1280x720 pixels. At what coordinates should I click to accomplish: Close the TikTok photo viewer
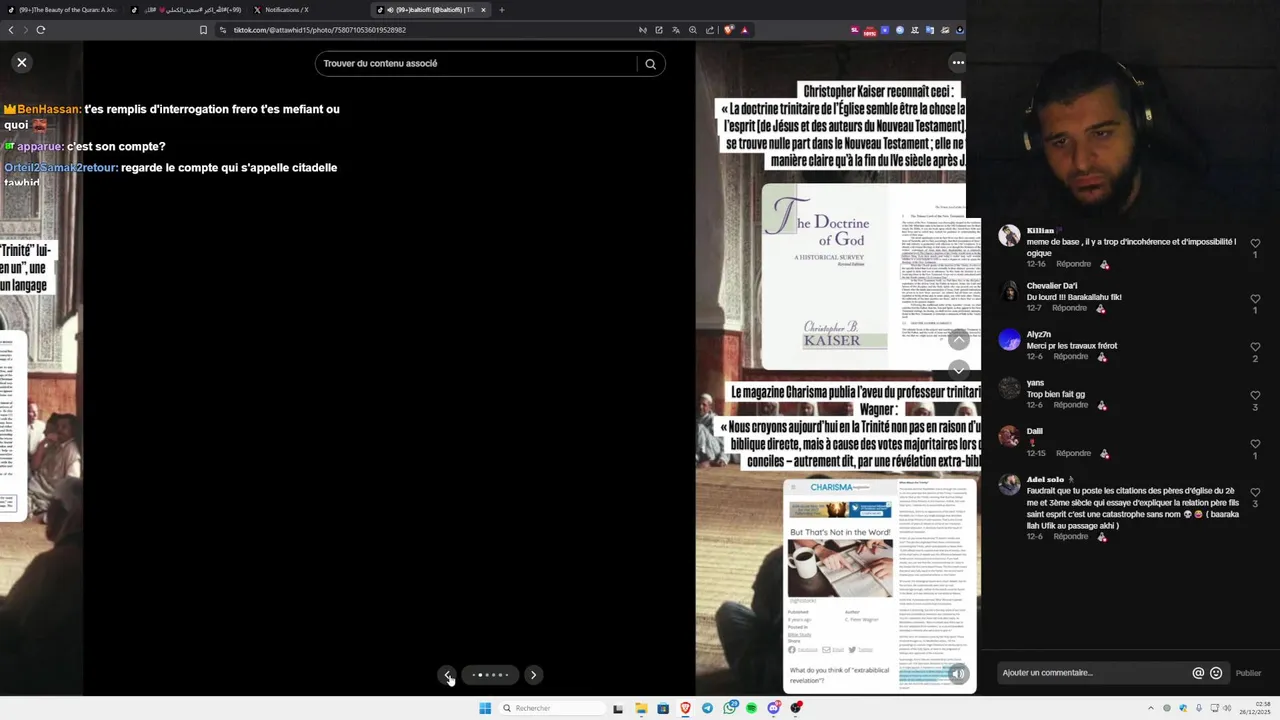(x=21, y=62)
